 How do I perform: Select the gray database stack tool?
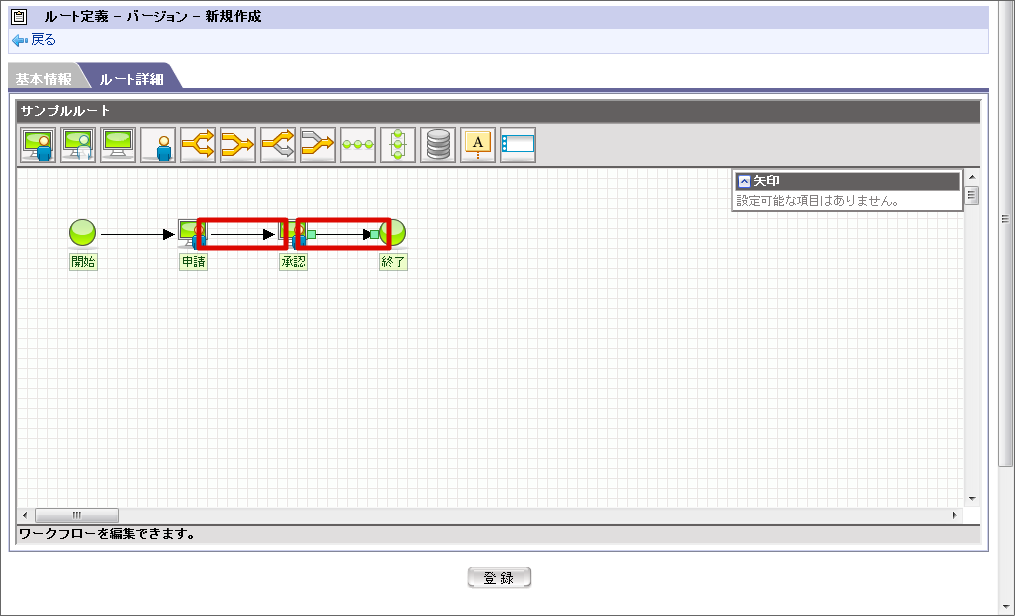[438, 145]
